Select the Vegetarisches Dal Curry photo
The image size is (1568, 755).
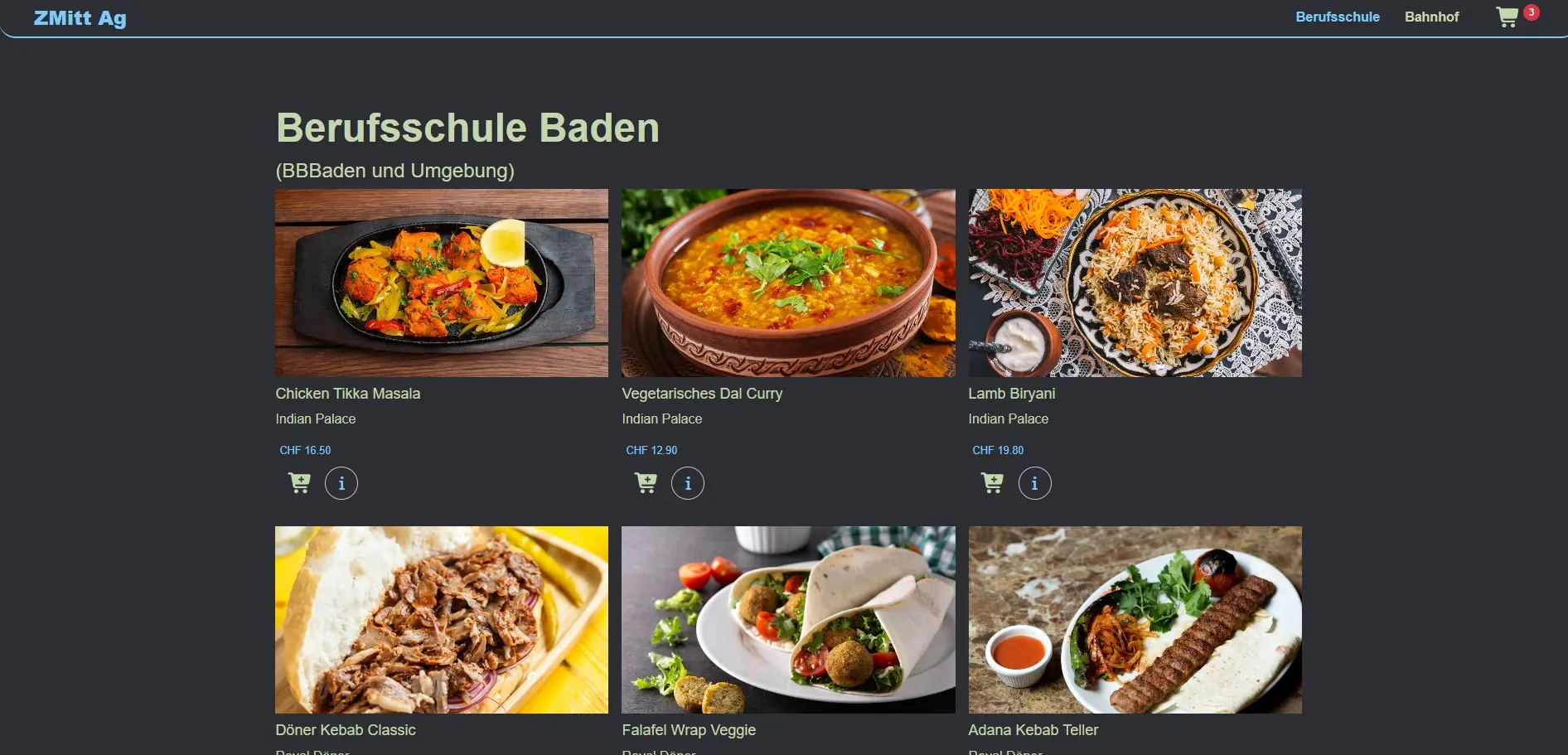tap(788, 283)
